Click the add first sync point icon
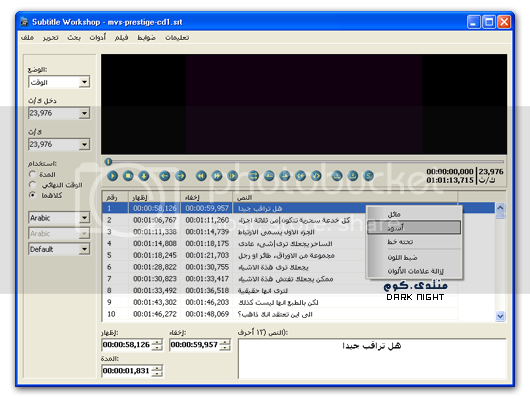 pos(337,176)
